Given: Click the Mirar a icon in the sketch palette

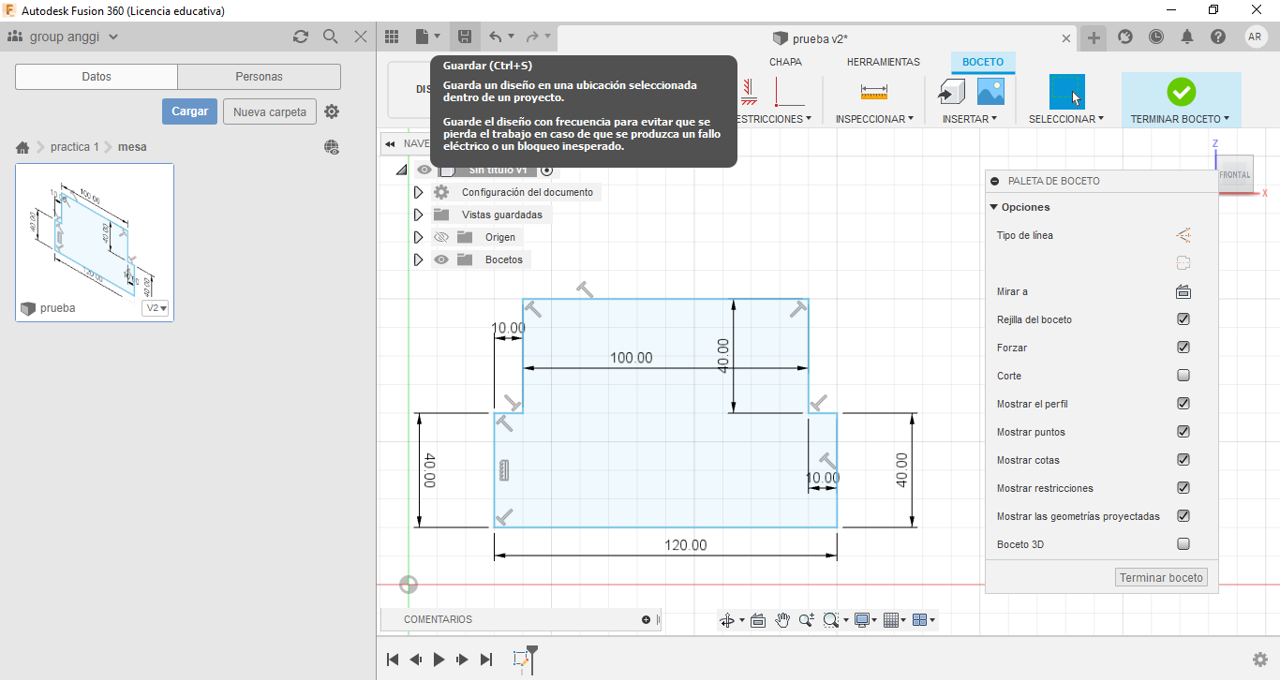Looking at the screenshot, I should coord(1183,292).
